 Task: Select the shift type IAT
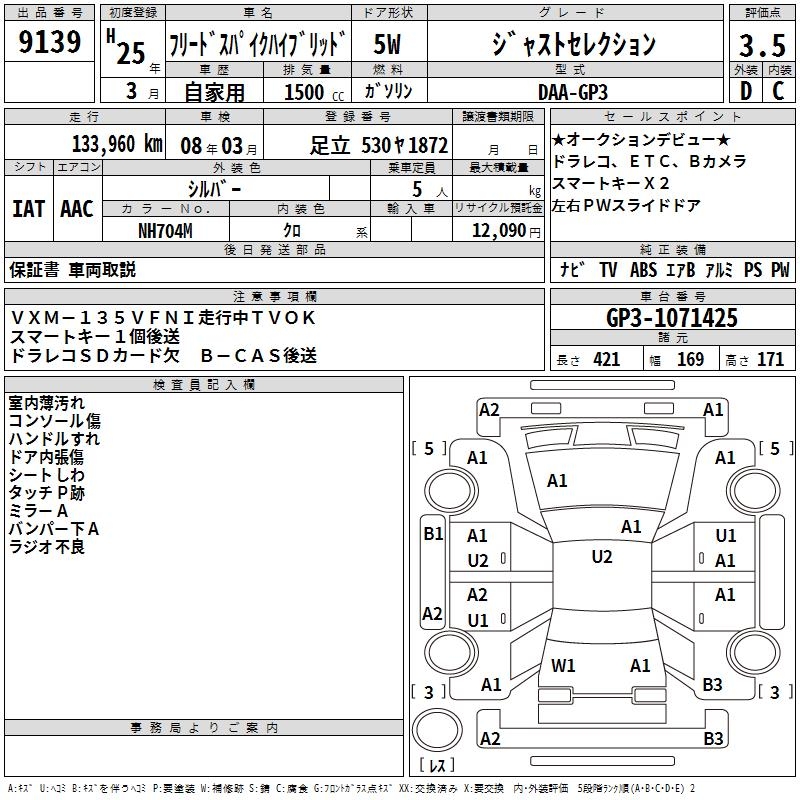click(x=28, y=209)
